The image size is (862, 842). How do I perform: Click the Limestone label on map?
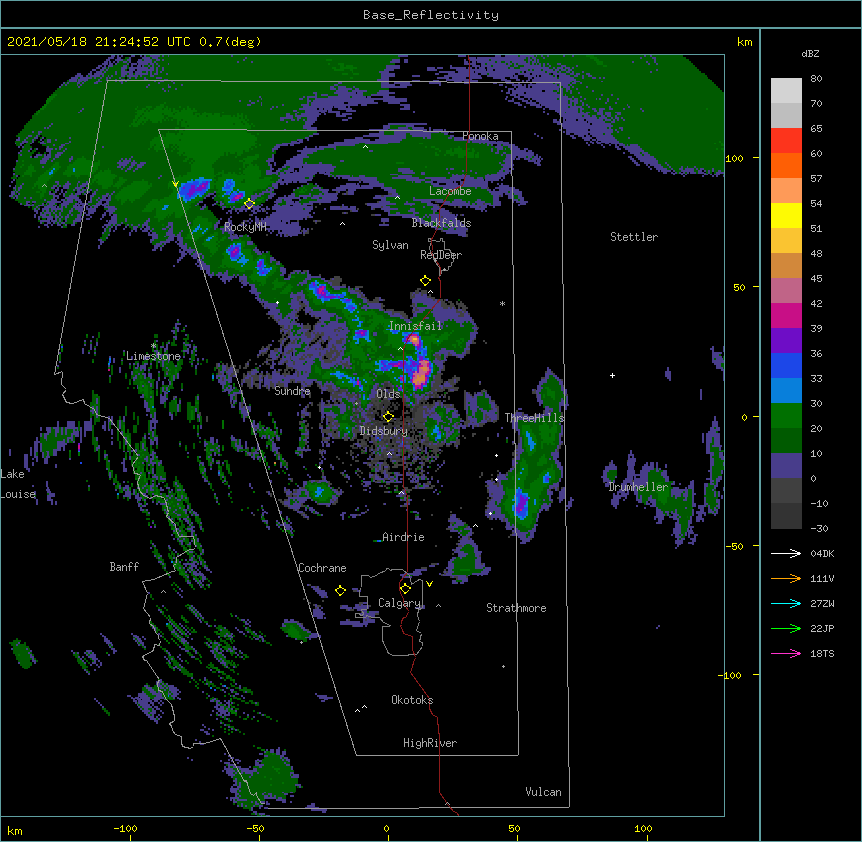click(x=153, y=356)
